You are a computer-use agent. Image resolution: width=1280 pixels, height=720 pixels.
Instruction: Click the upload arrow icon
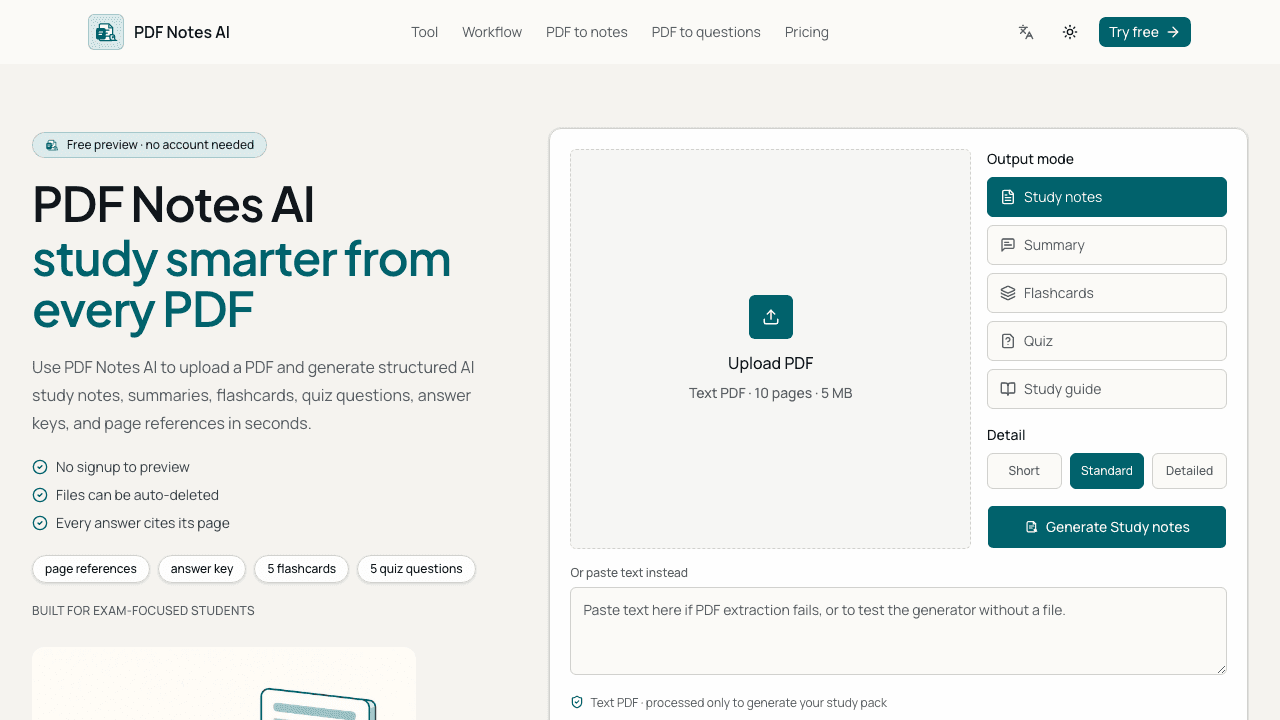(771, 317)
